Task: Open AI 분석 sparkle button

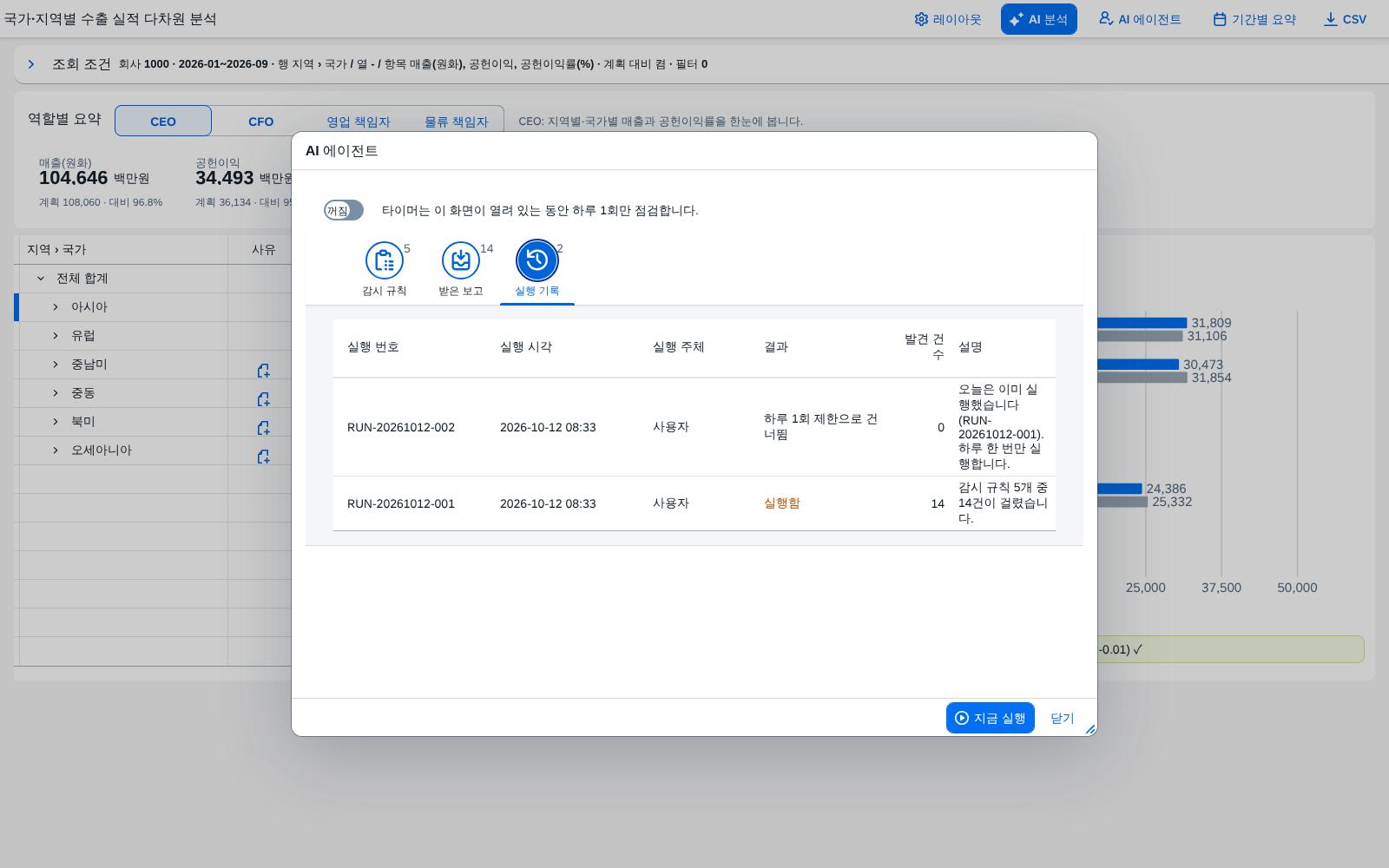Action: click(x=1038, y=19)
